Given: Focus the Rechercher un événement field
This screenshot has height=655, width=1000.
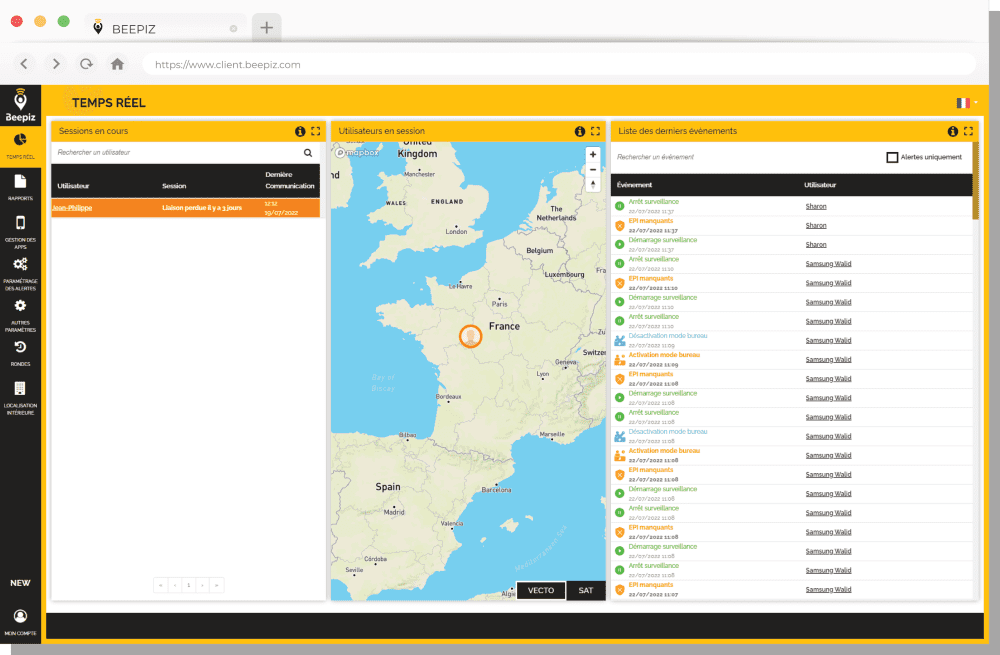Looking at the screenshot, I should tap(746, 158).
